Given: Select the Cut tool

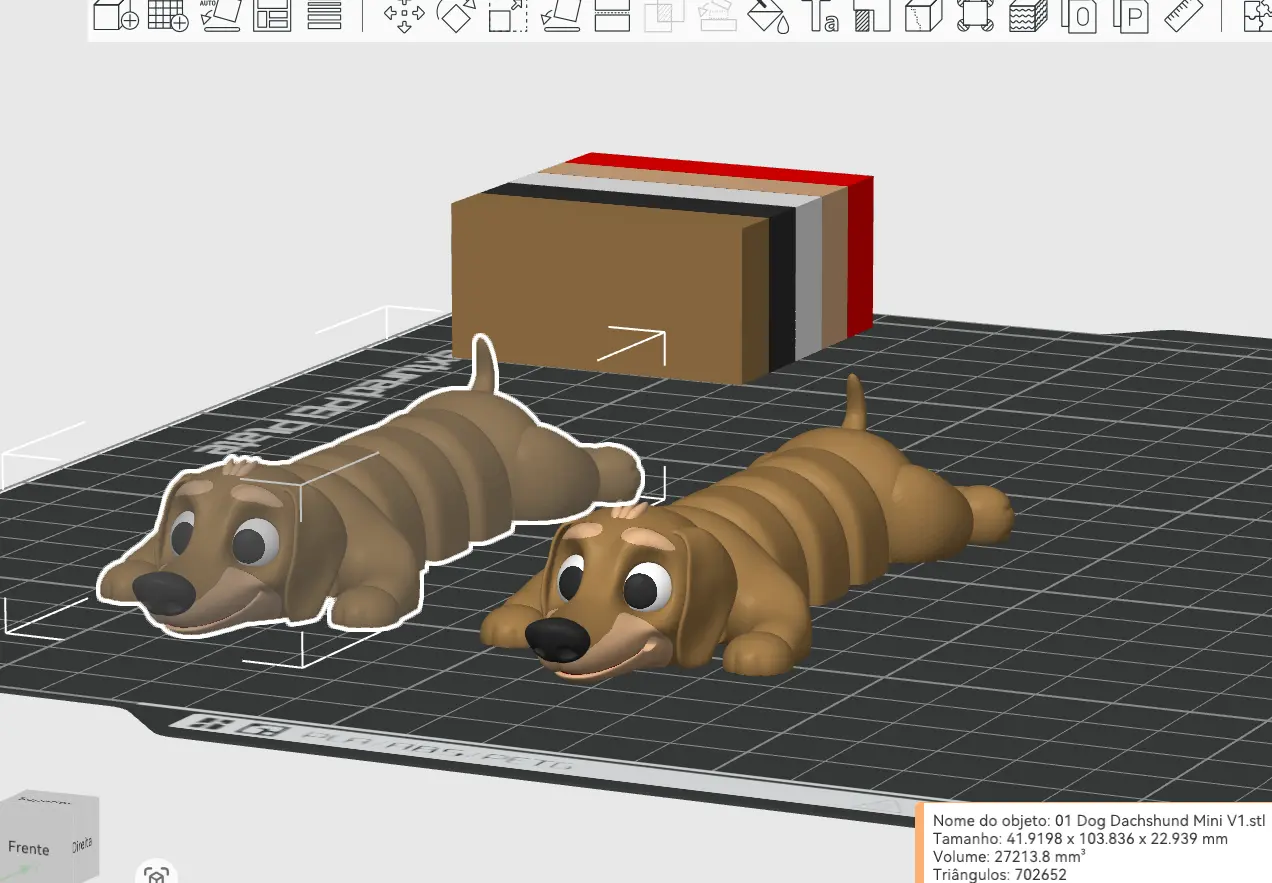Looking at the screenshot, I should click(612, 16).
